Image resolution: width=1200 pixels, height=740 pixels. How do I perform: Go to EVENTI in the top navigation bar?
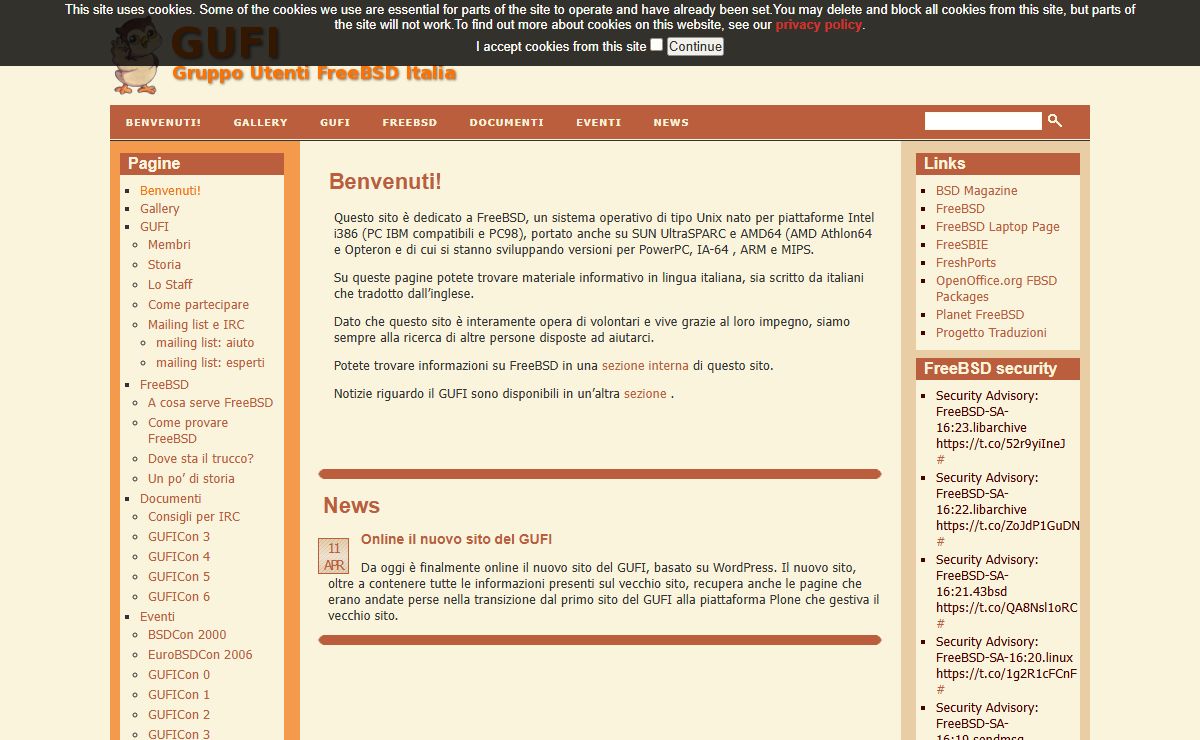tap(599, 122)
